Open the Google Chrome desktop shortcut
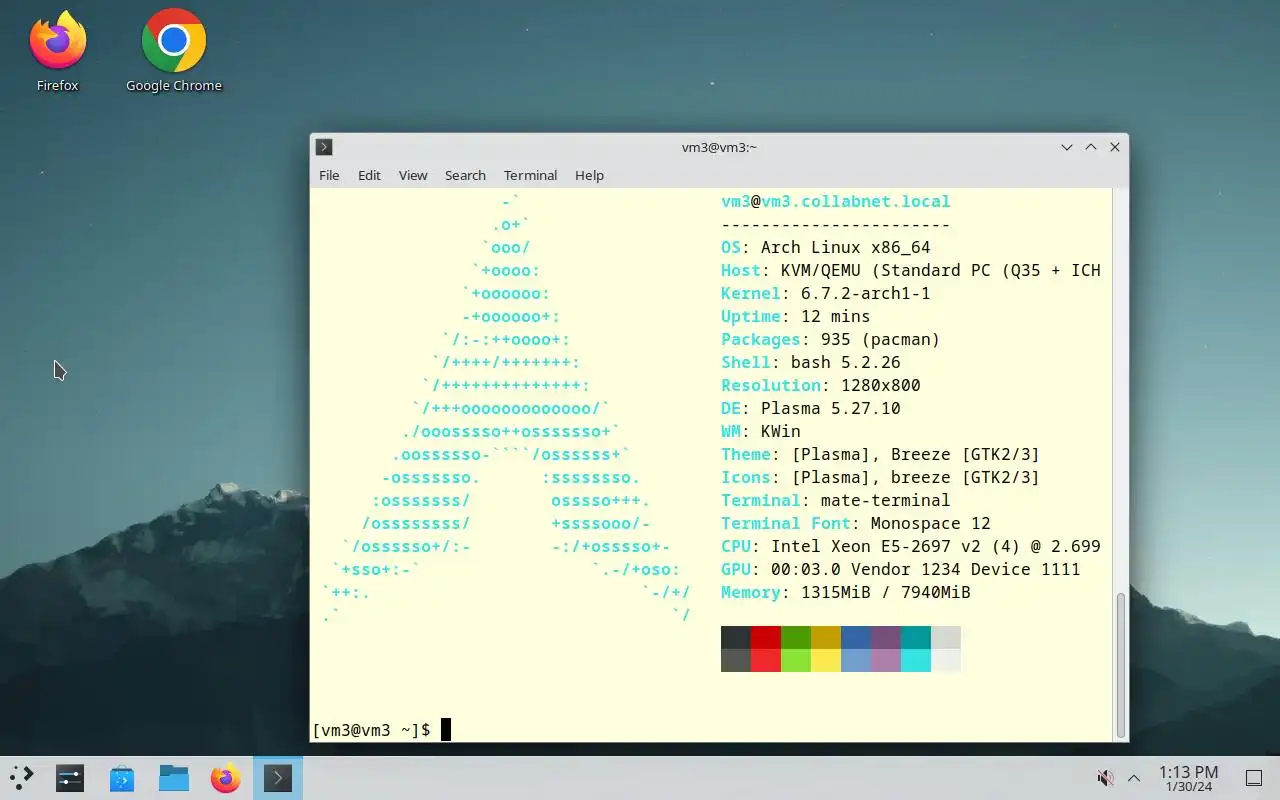Viewport: 1280px width, 800px height. tap(174, 52)
